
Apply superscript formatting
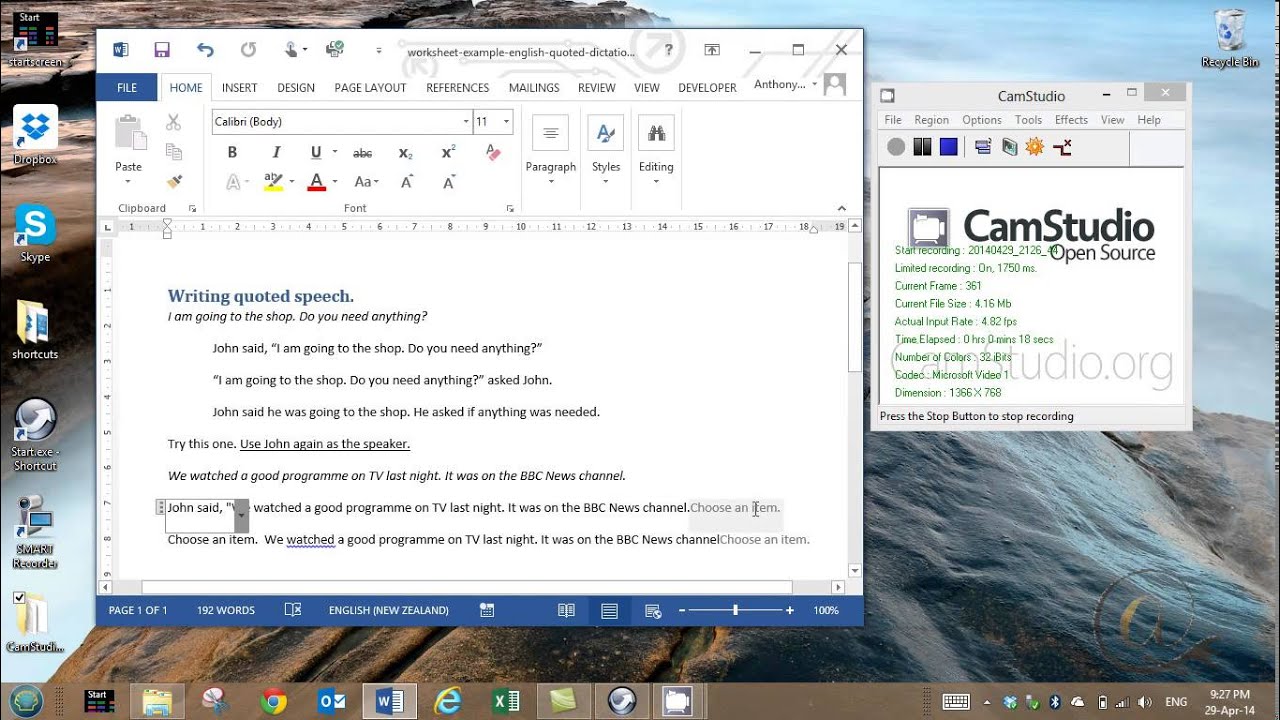pyautogui.click(x=448, y=153)
